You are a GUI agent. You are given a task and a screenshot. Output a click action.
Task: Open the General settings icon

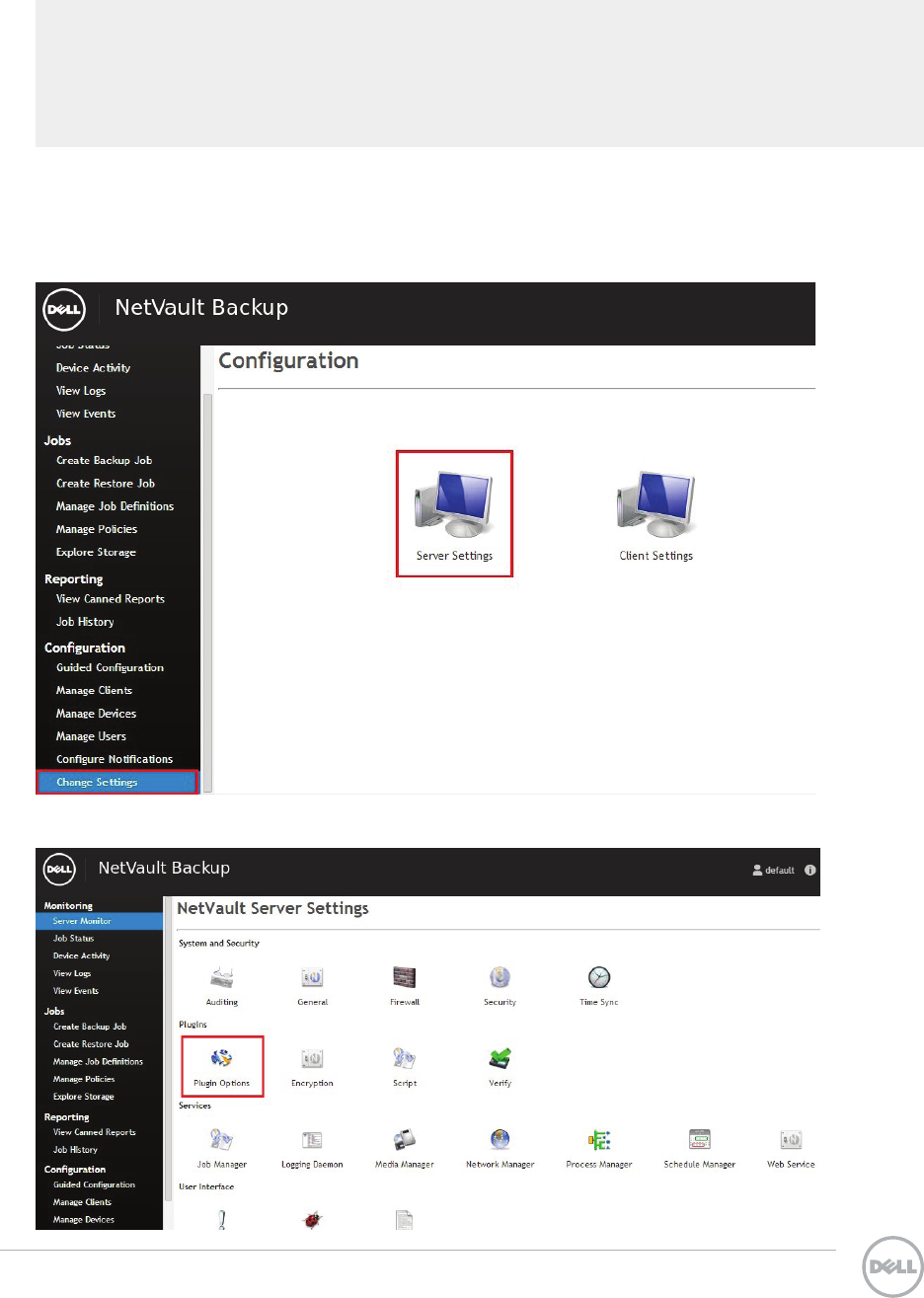click(313, 985)
